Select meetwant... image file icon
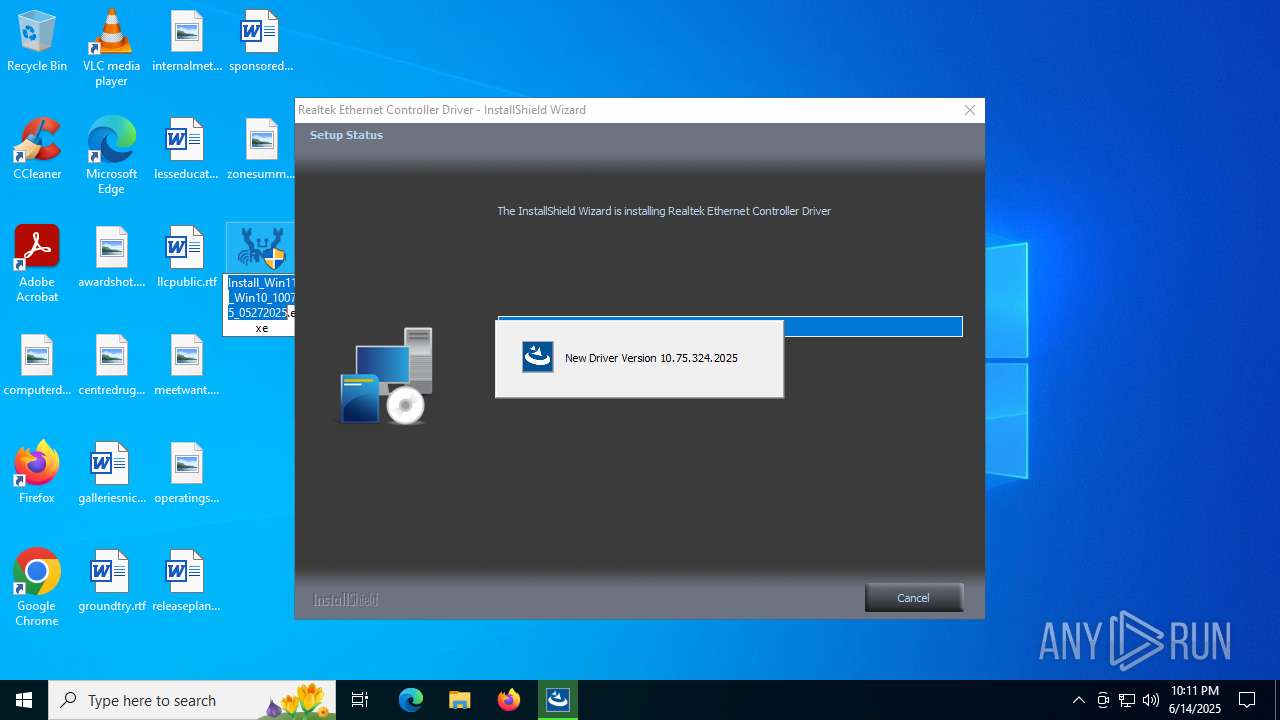This screenshot has width=1280, height=720. click(x=186, y=366)
